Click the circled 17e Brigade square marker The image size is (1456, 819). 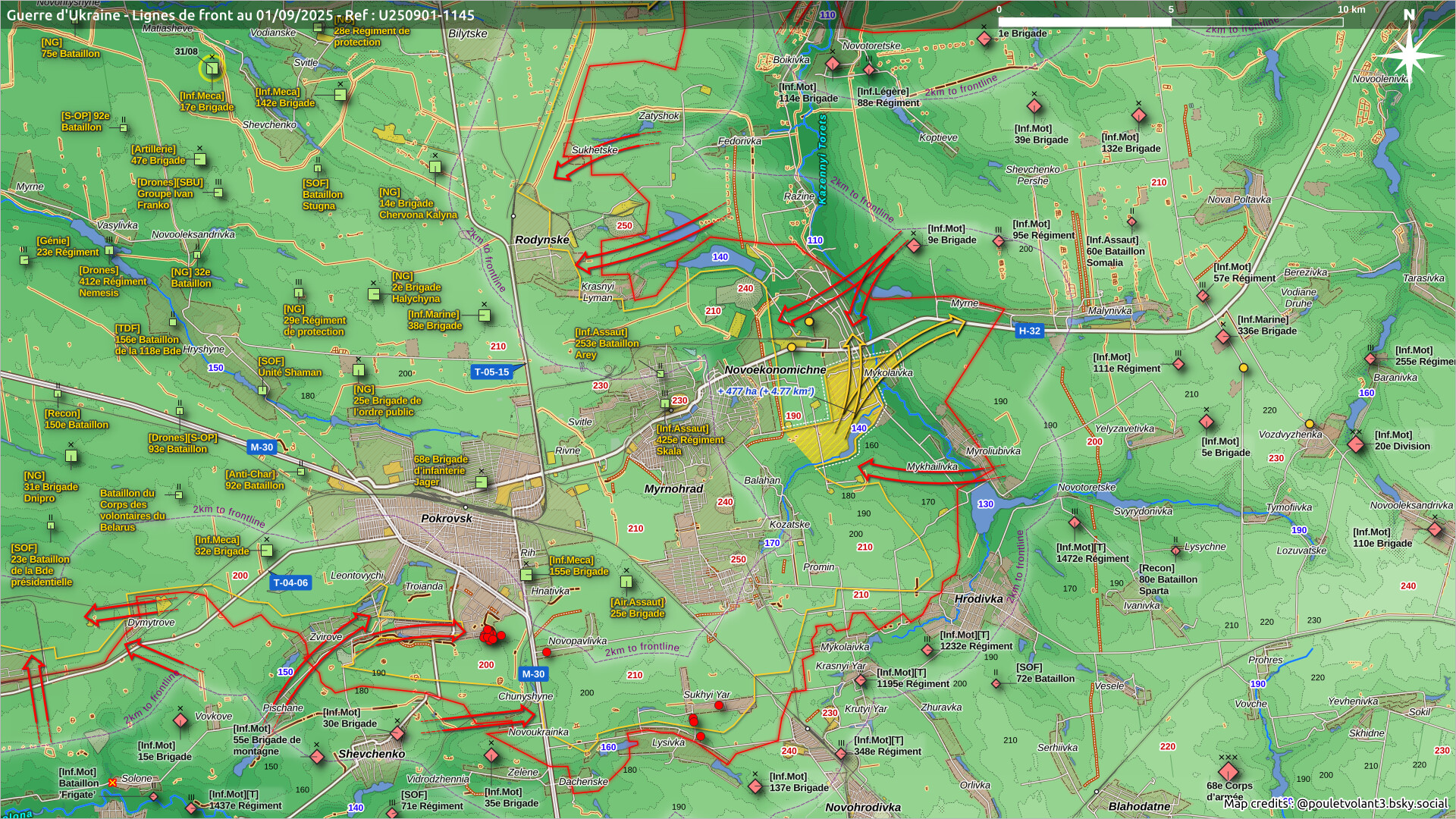(212, 69)
